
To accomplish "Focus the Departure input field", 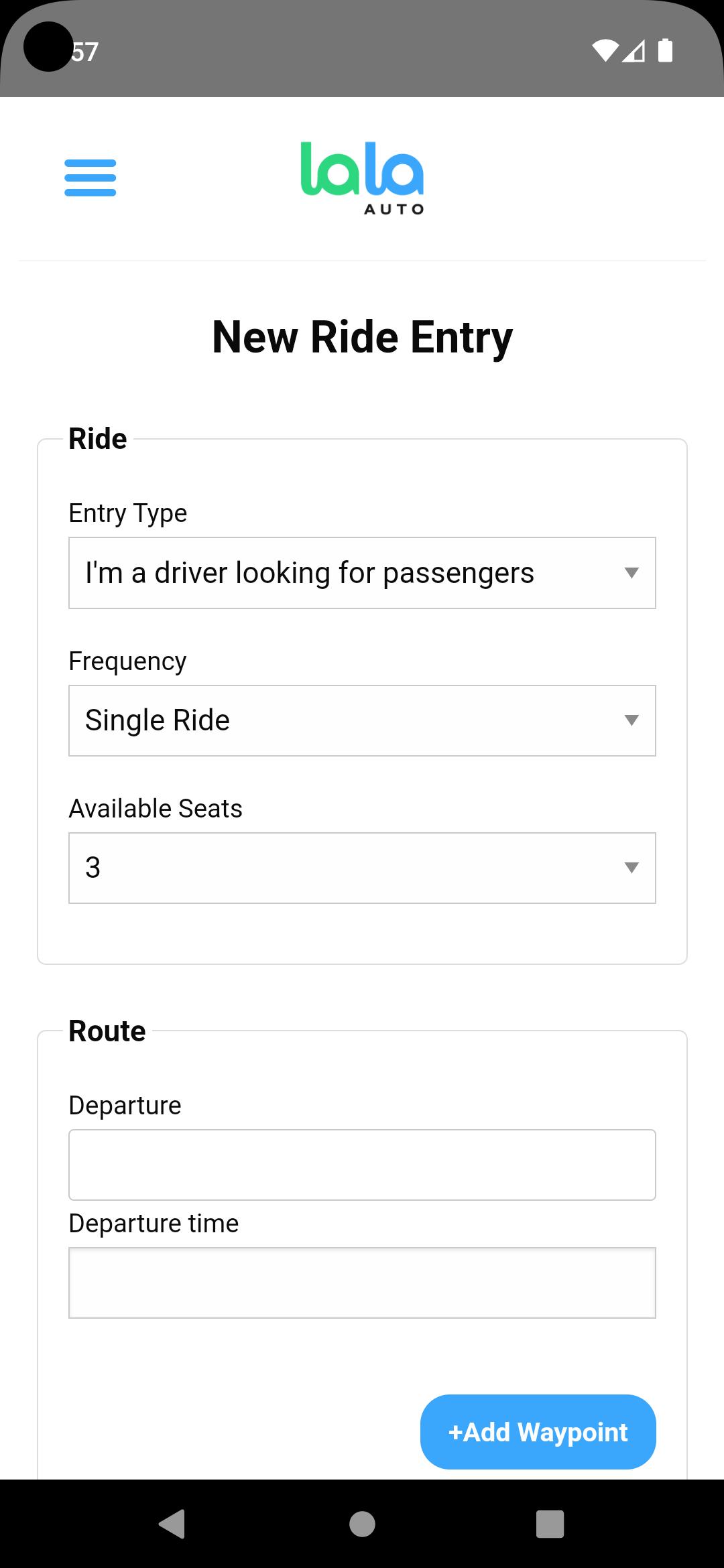I will 362,1165.
